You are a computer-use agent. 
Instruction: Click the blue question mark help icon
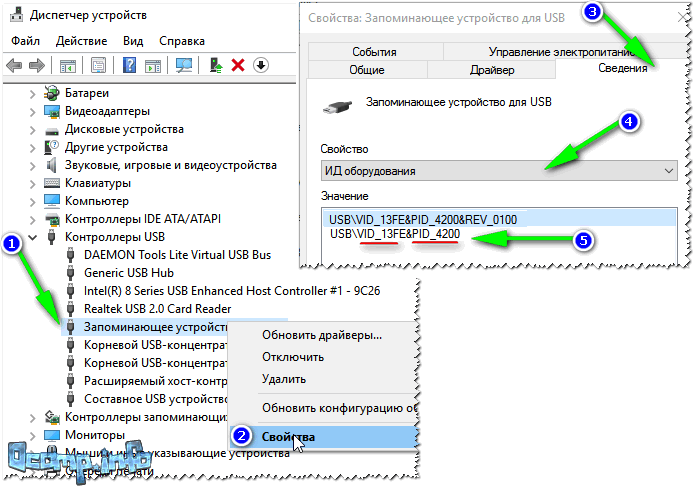coord(129,65)
